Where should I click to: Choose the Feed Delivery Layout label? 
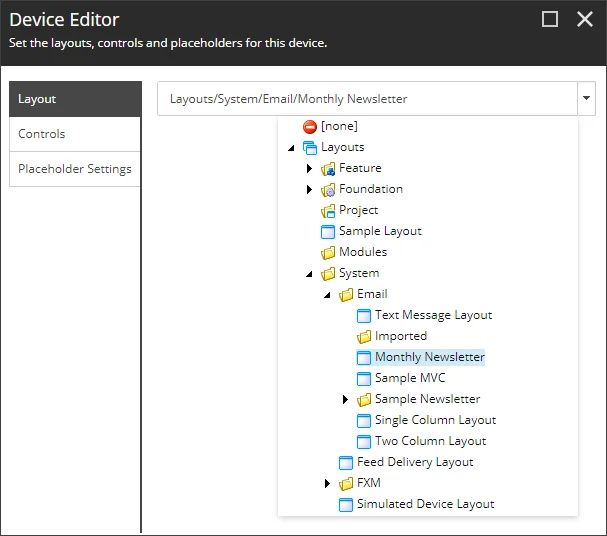415,462
